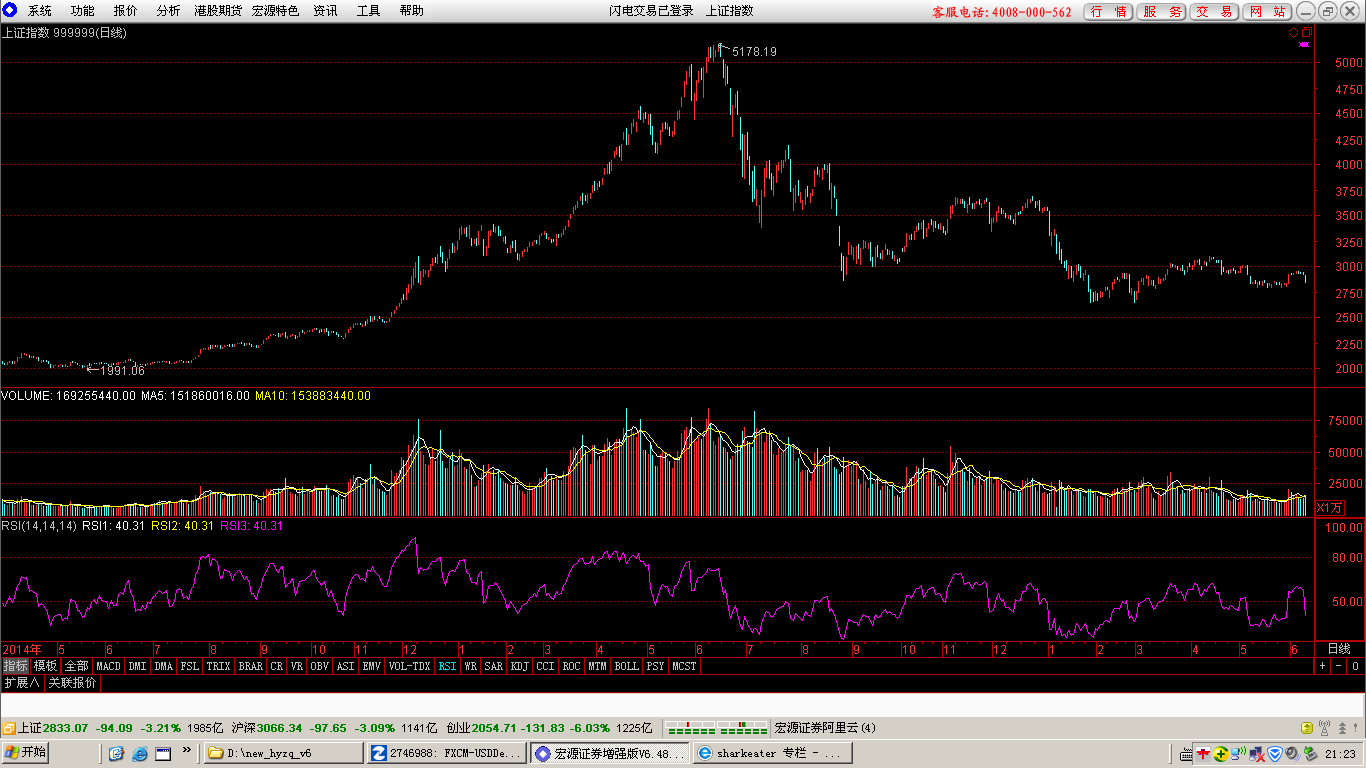Click the 0 reset button beside minus
1366x768 pixels.
[1355, 665]
